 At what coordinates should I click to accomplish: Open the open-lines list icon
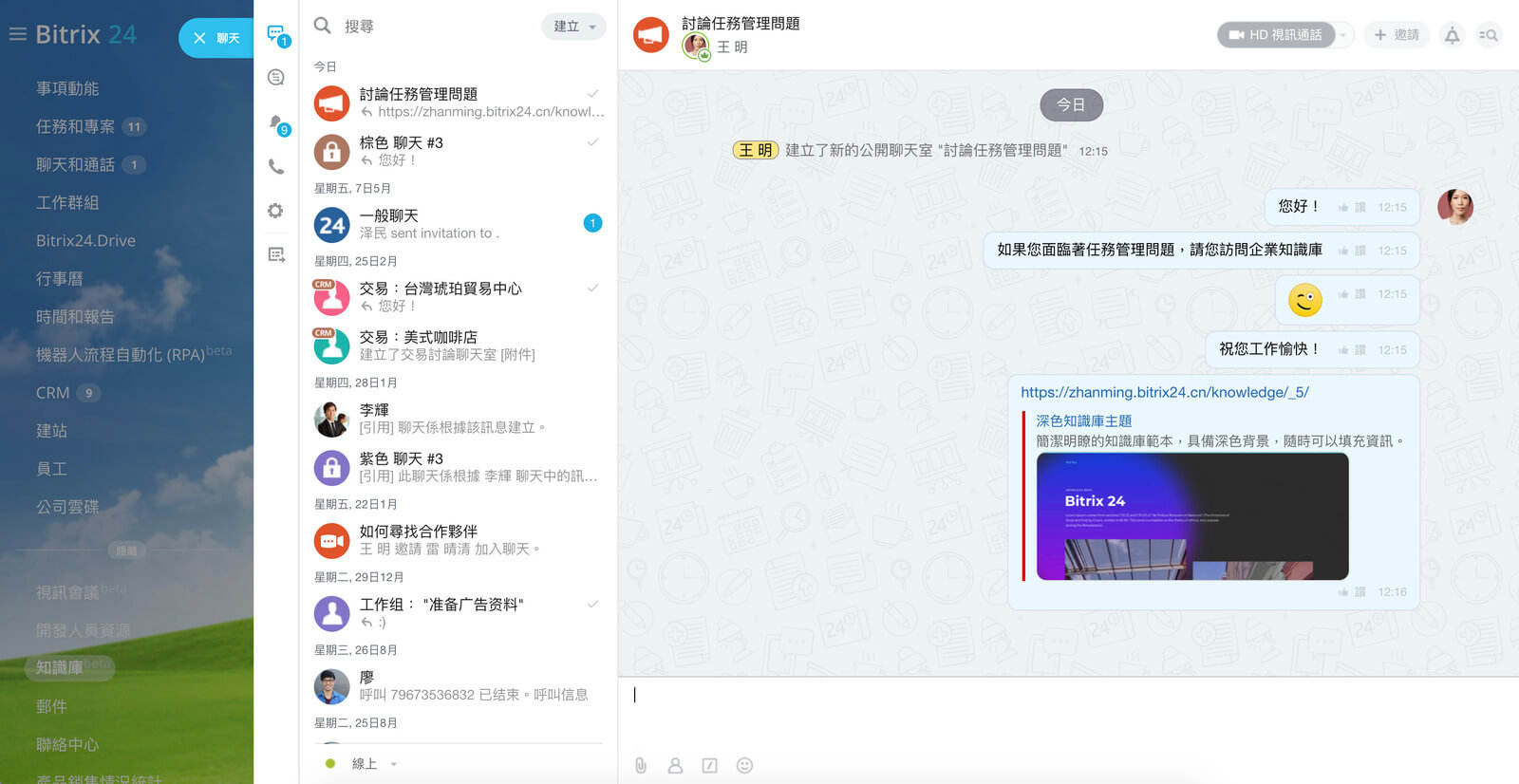point(276,254)
